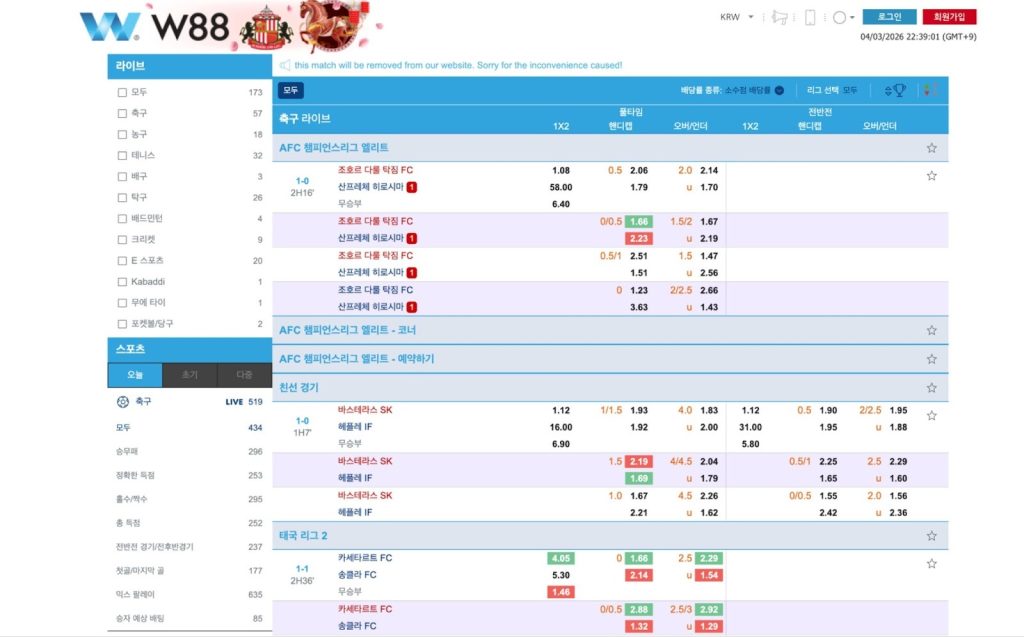Select the 초기 tab
The width and height of the screenshot is (1024, 637).
pyautogui.click(x=189, y=375)
